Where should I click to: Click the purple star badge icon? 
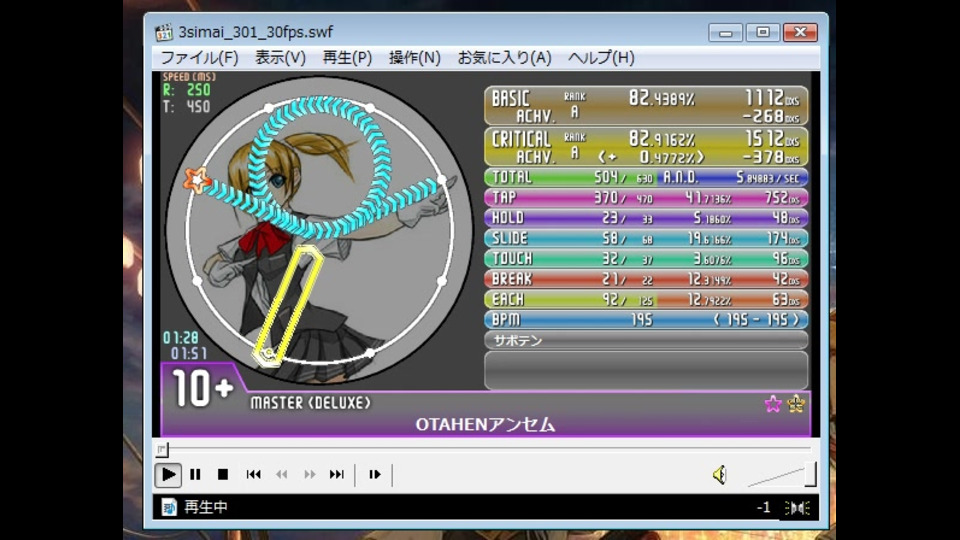(773, 404)
